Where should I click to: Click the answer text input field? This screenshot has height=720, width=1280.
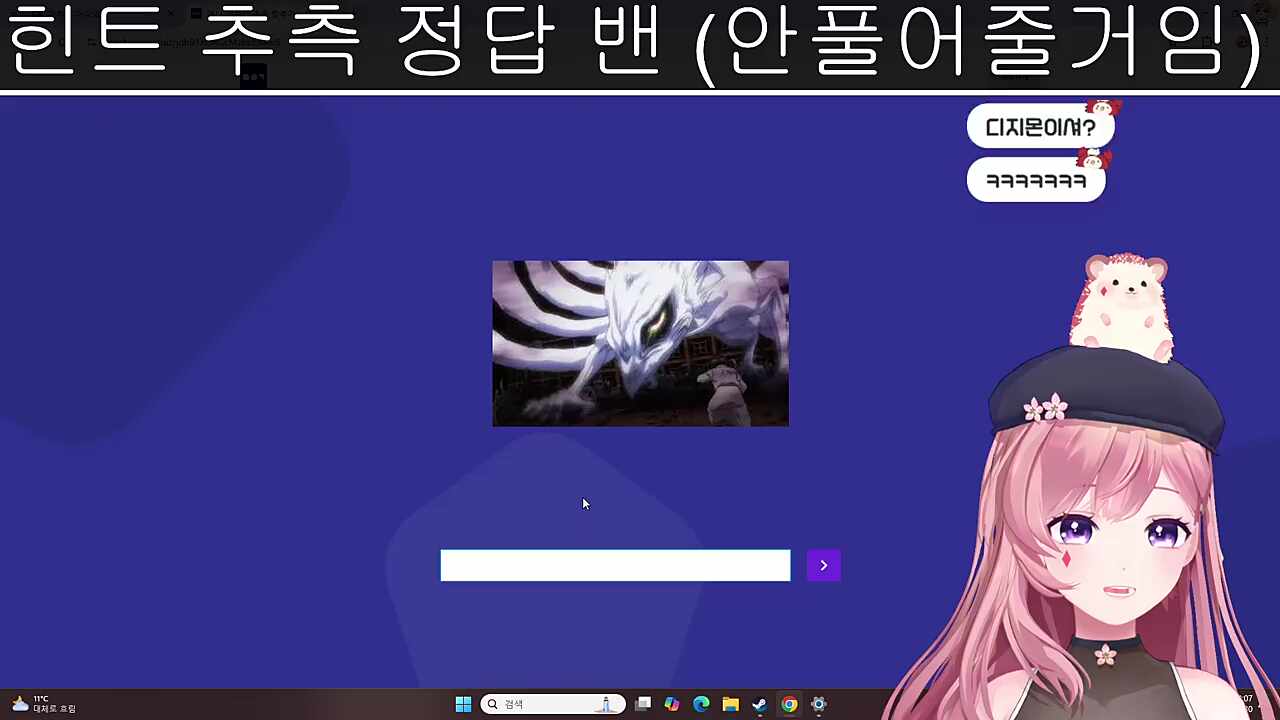coord(615,565)
